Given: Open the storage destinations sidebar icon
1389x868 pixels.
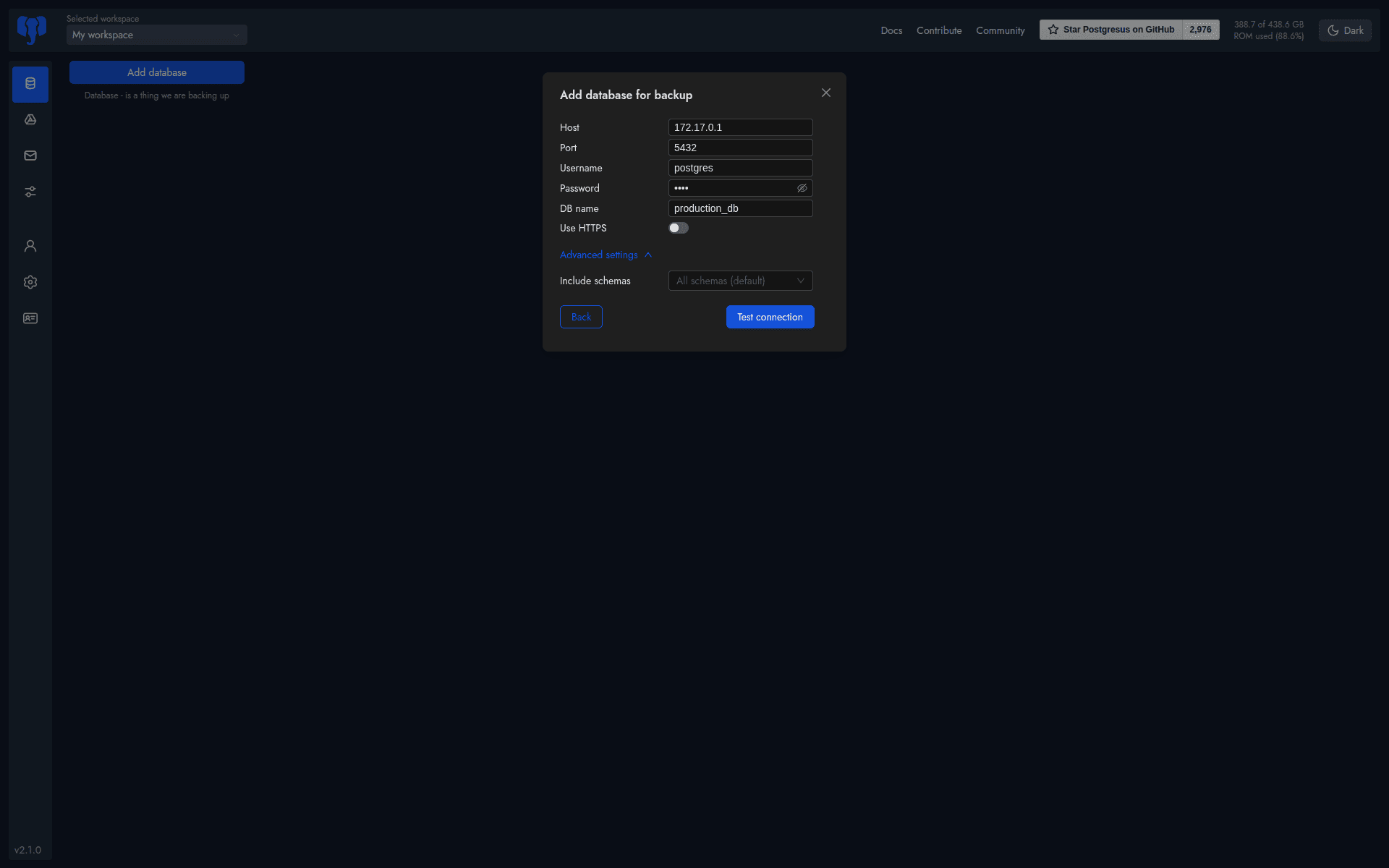Looking at the screenshot, I should (x=30, y=119).
